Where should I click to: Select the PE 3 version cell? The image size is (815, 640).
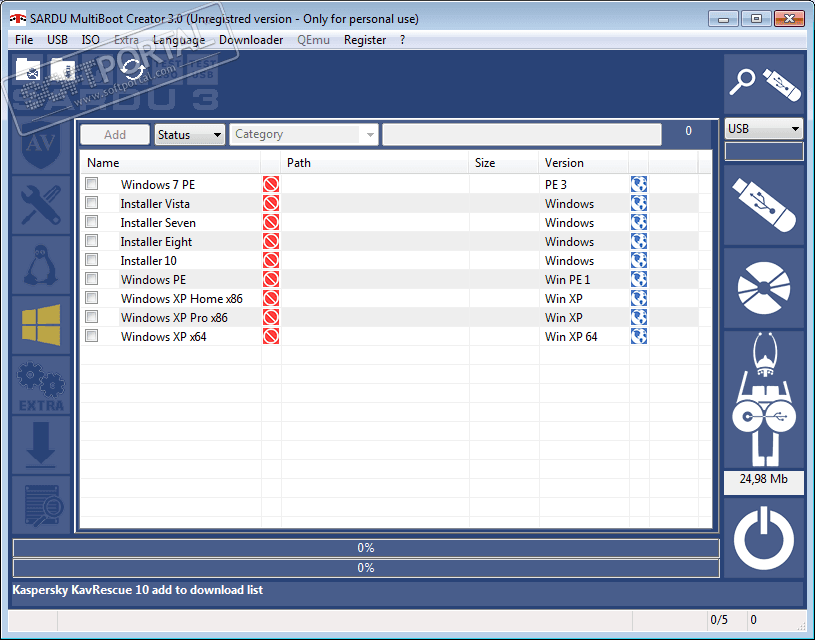pyautogui.click(x=556, y=185)
